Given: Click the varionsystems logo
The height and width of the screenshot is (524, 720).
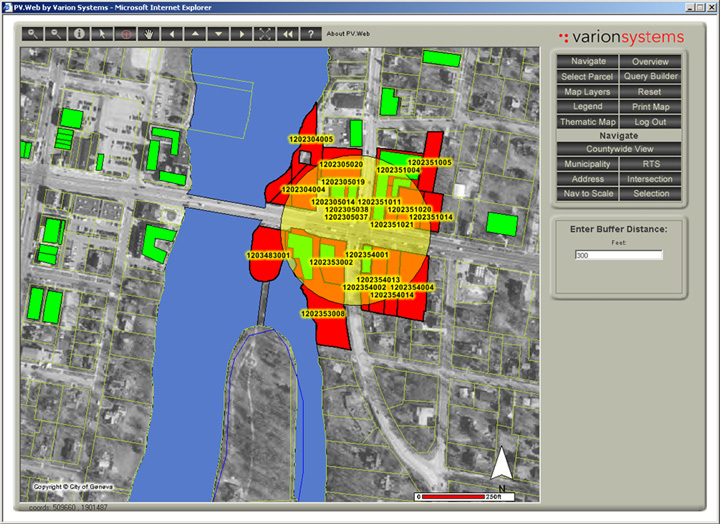Looking at the screenshot, I should click(x=622, y=37).
